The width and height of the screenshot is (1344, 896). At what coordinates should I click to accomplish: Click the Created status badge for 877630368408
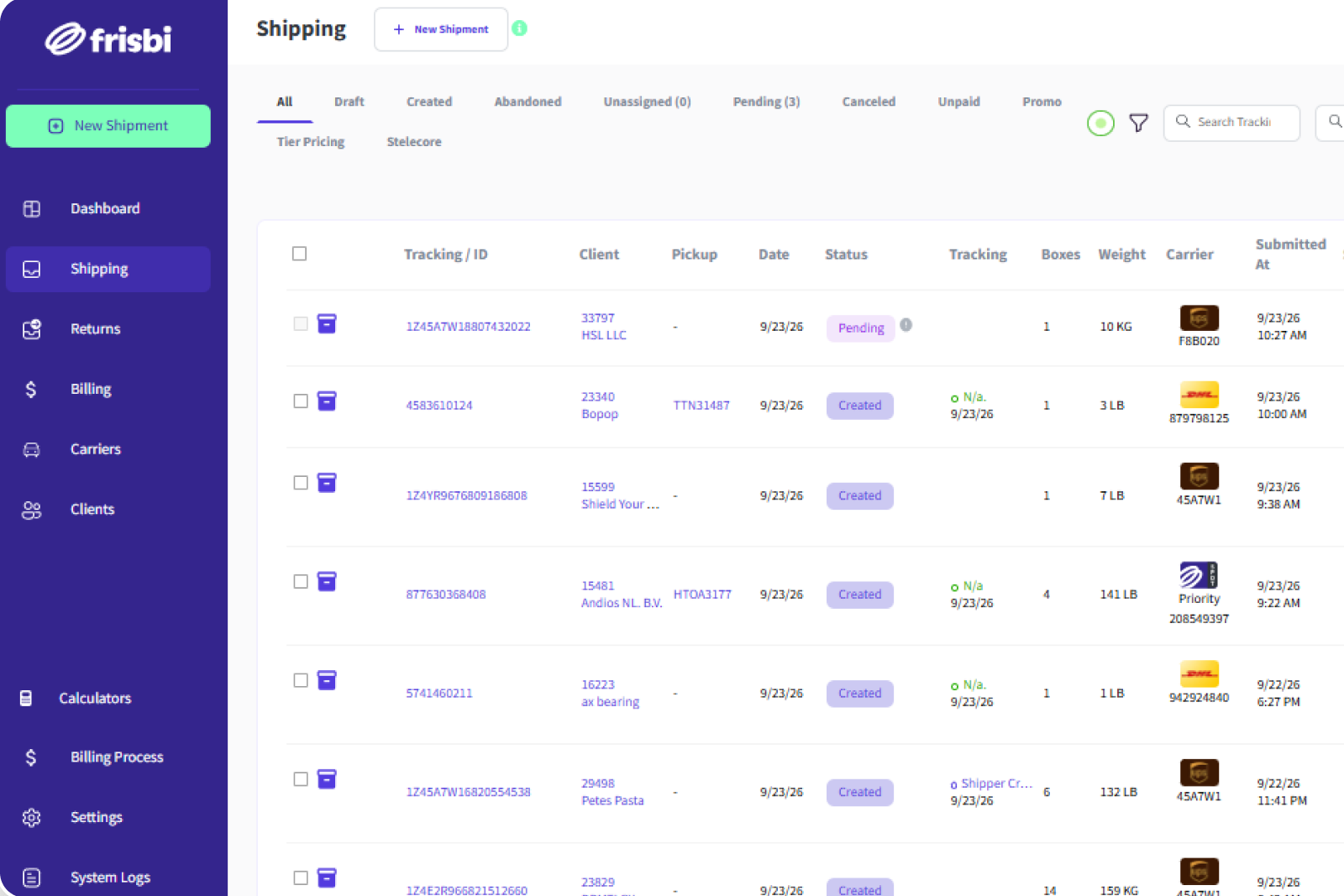(860, 595)
